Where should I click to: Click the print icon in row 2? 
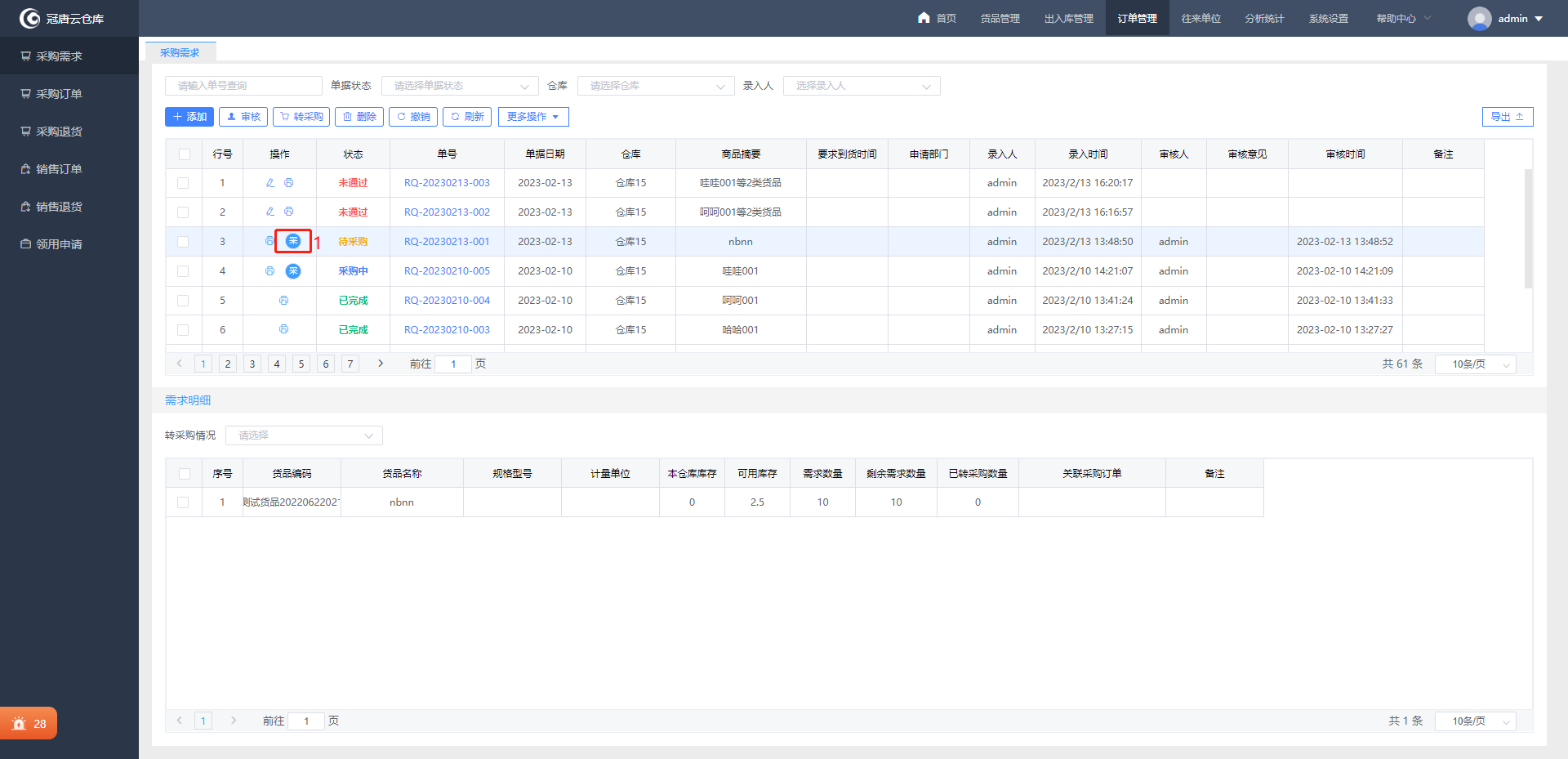288,212
